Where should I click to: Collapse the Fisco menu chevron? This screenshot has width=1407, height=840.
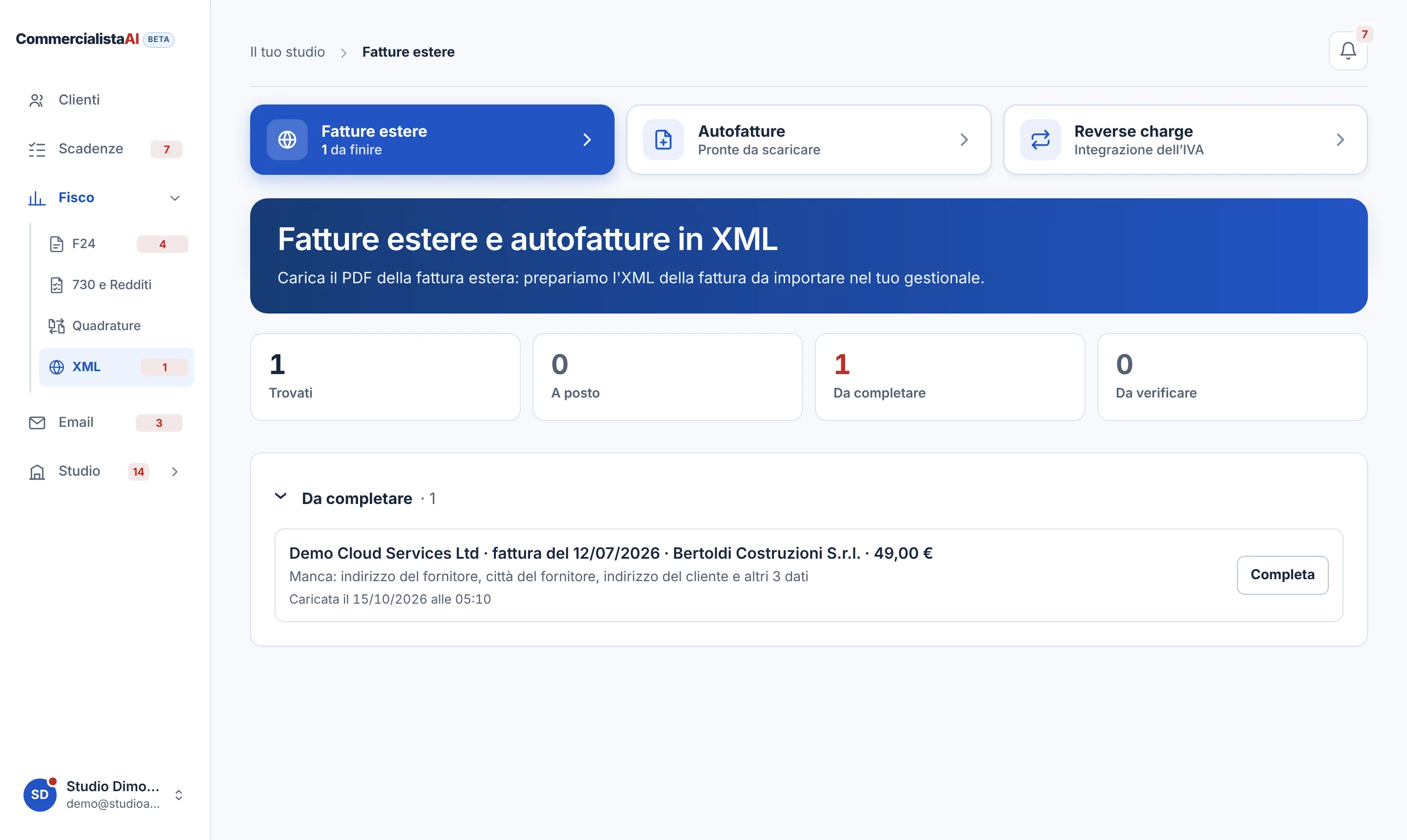point(175,198)
